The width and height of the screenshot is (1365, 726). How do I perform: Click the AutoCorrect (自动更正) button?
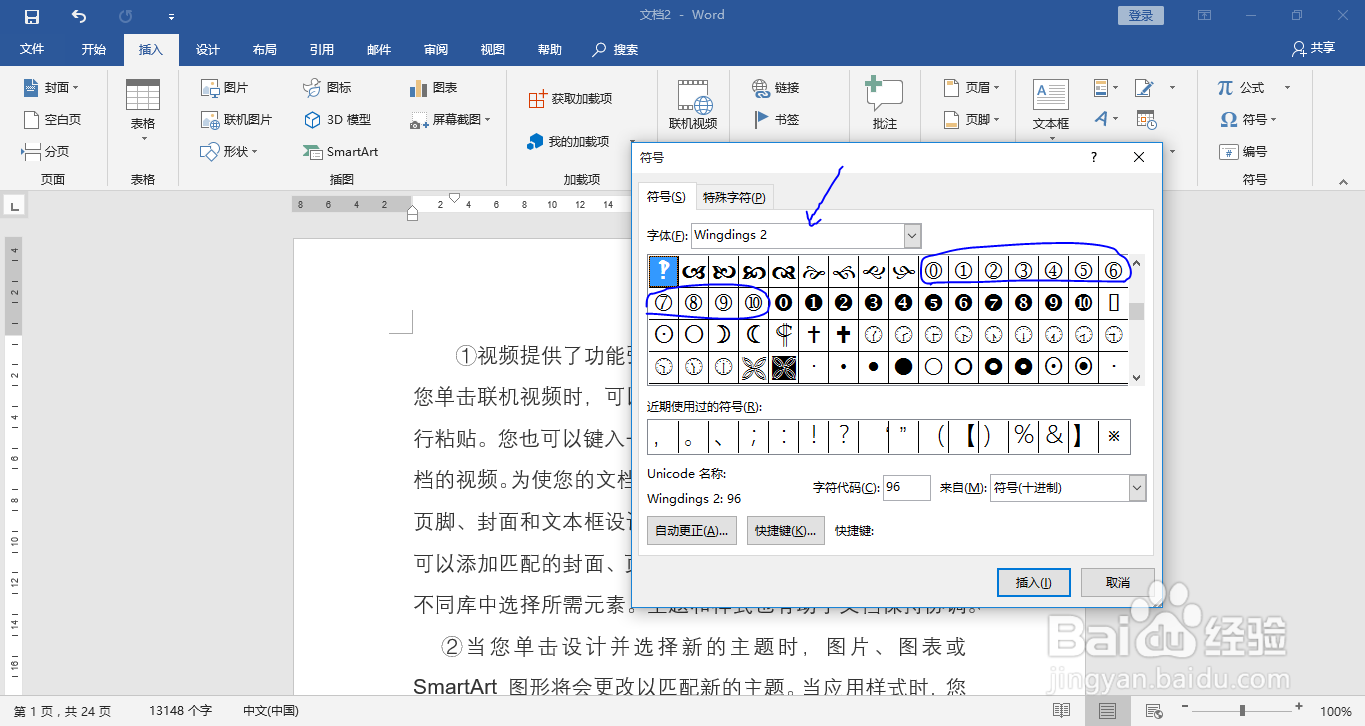(x=693, y=530)
